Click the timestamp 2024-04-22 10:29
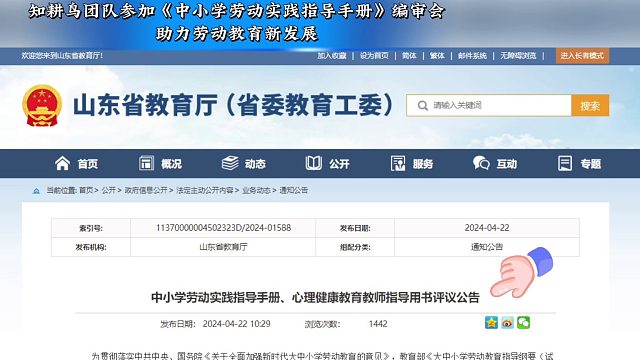Viewport: 640px width, 360px height. coord(236,324)
